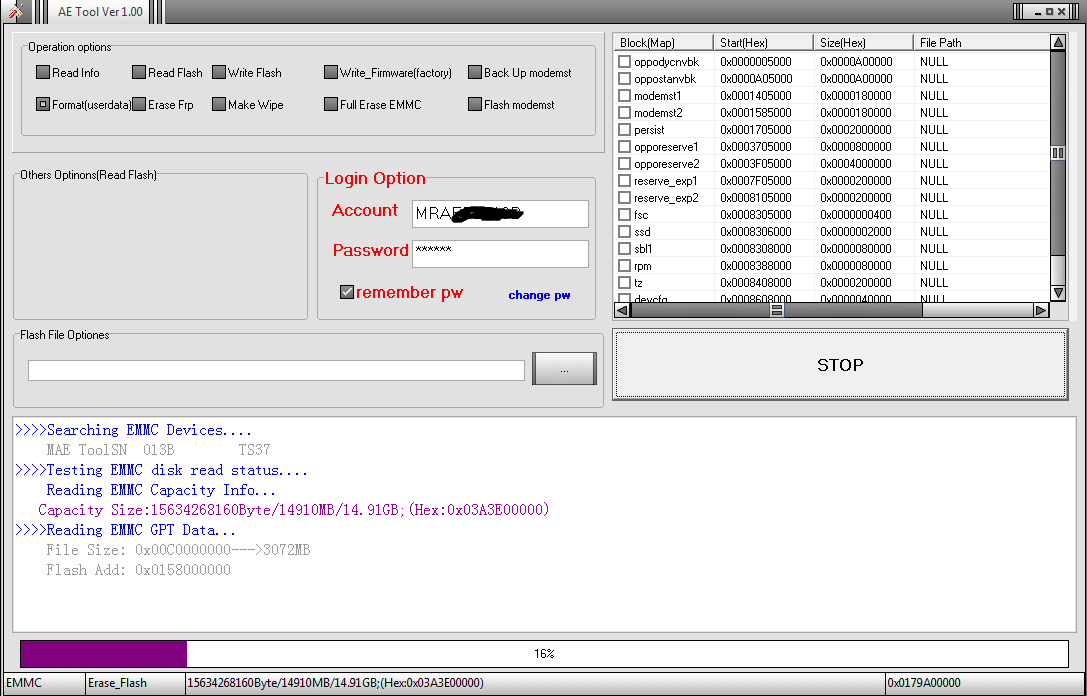Click start address 0x0008388000 of rpm
This screenshot has width=1087, height=696.
click(756, 266)
